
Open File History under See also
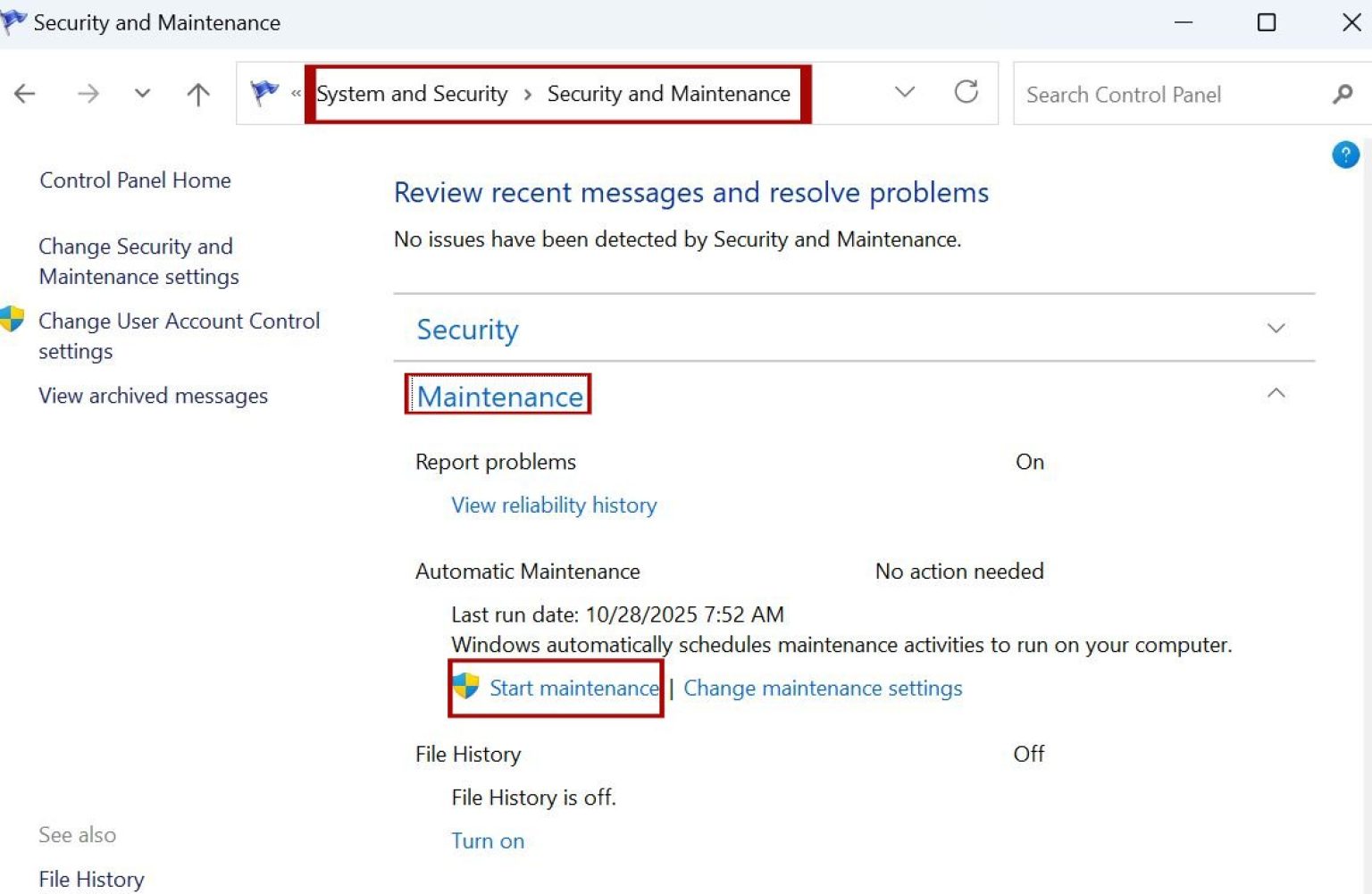(x=91, y=879)
